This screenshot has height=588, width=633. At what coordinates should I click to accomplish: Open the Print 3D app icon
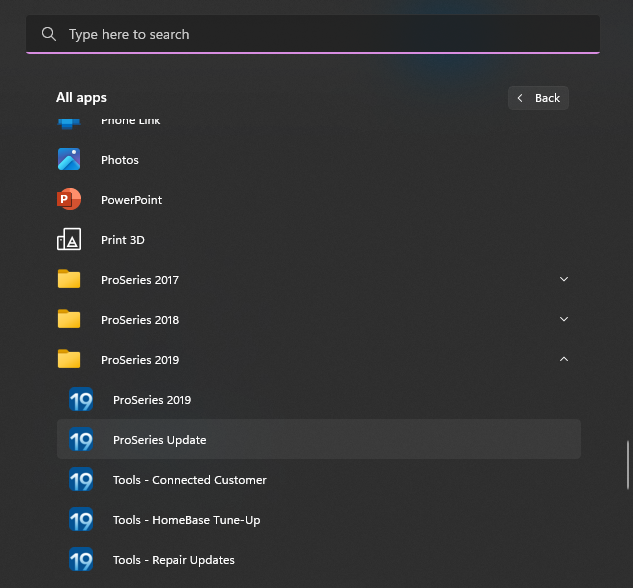click(x=69, y=240)
